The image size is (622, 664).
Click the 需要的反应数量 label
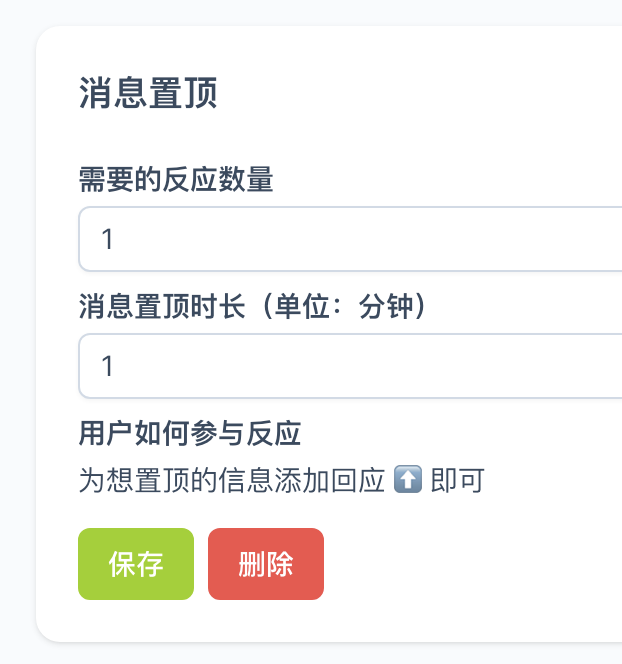[x=176, y=180]
